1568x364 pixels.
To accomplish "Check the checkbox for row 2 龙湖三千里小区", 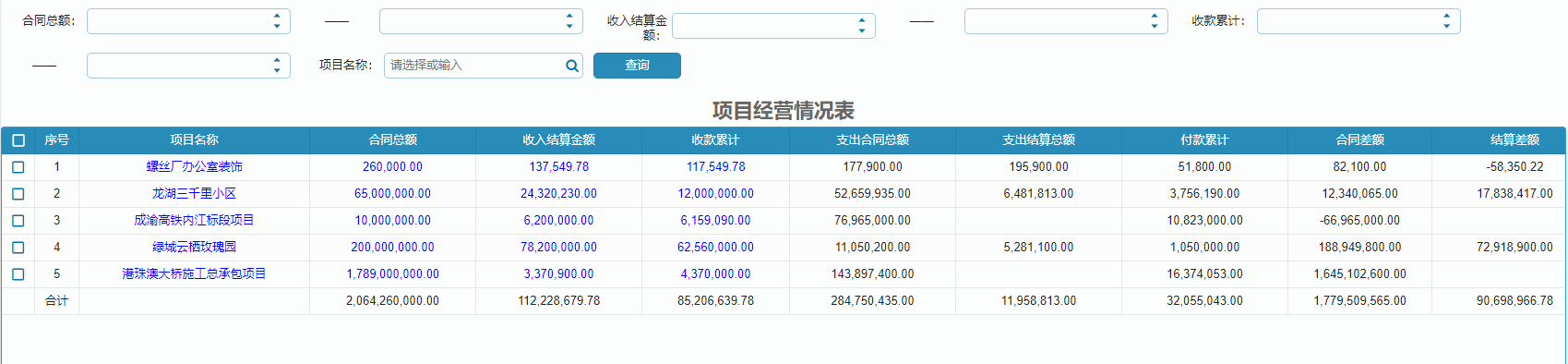I will pyautogui.click(x=18, y=194).
